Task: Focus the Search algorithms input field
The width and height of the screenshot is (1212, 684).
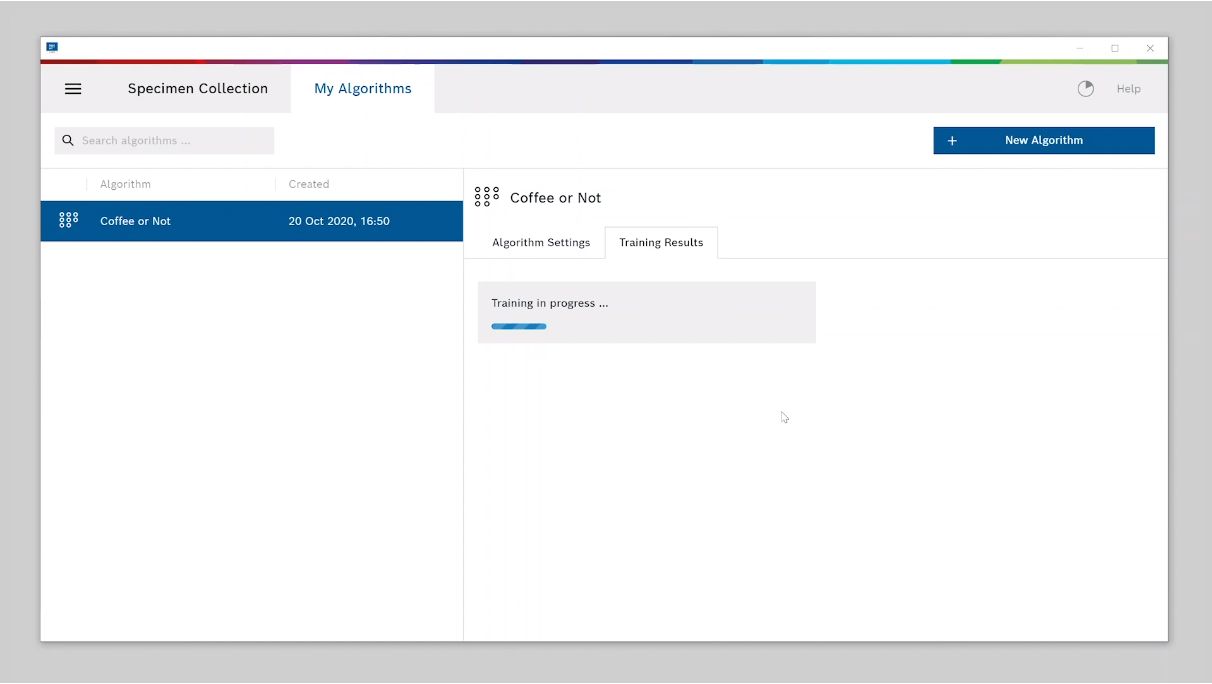Action: (x=170, y=141)
